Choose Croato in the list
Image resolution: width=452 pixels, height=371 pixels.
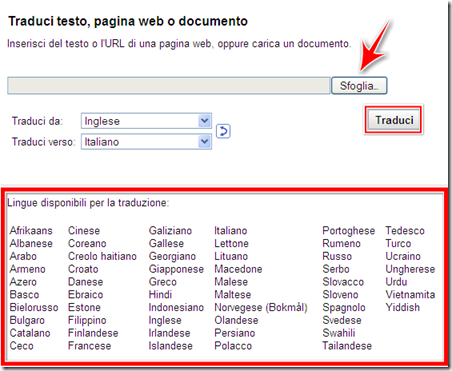83,269
